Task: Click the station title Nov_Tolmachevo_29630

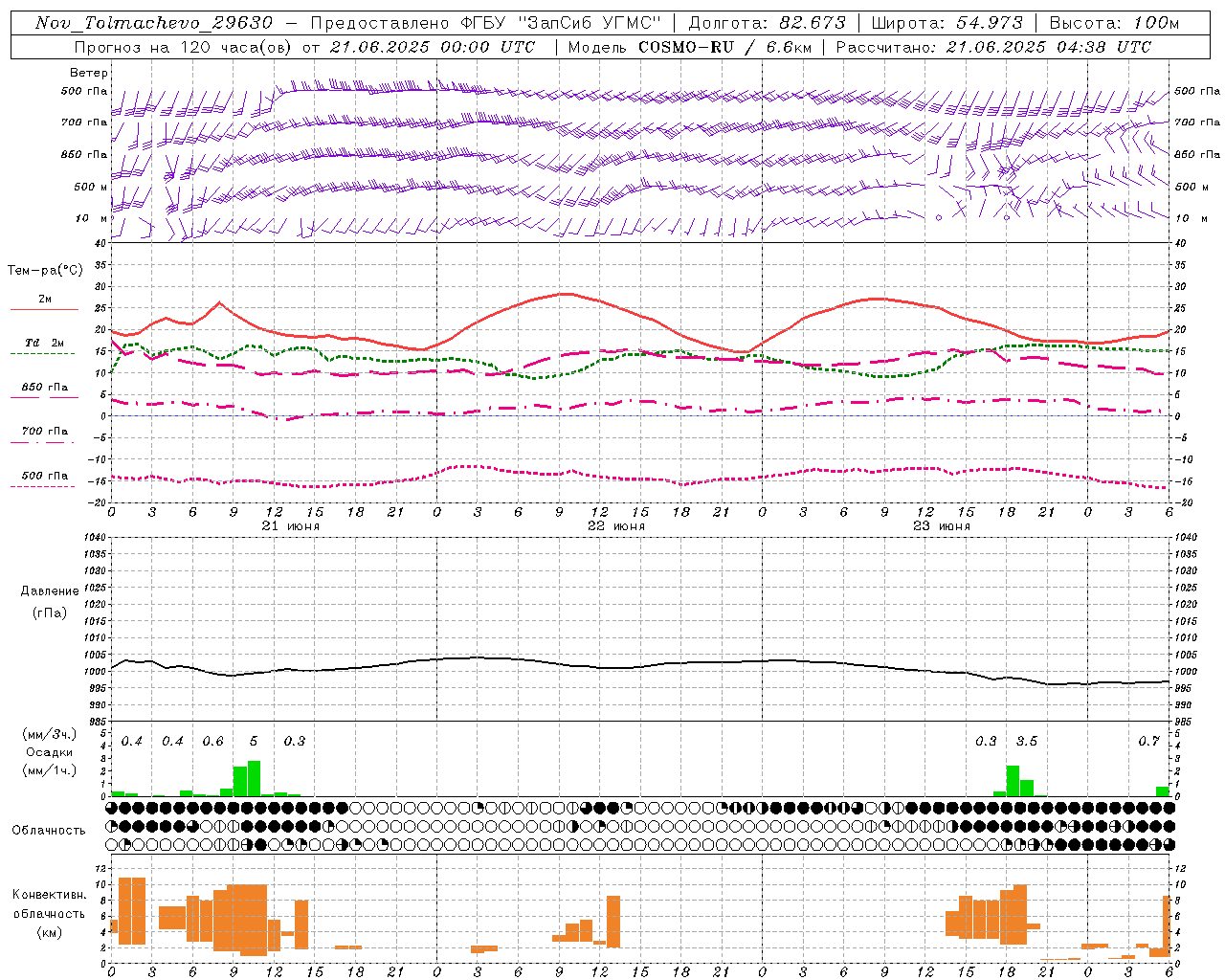Action: [x=153, y=23]
